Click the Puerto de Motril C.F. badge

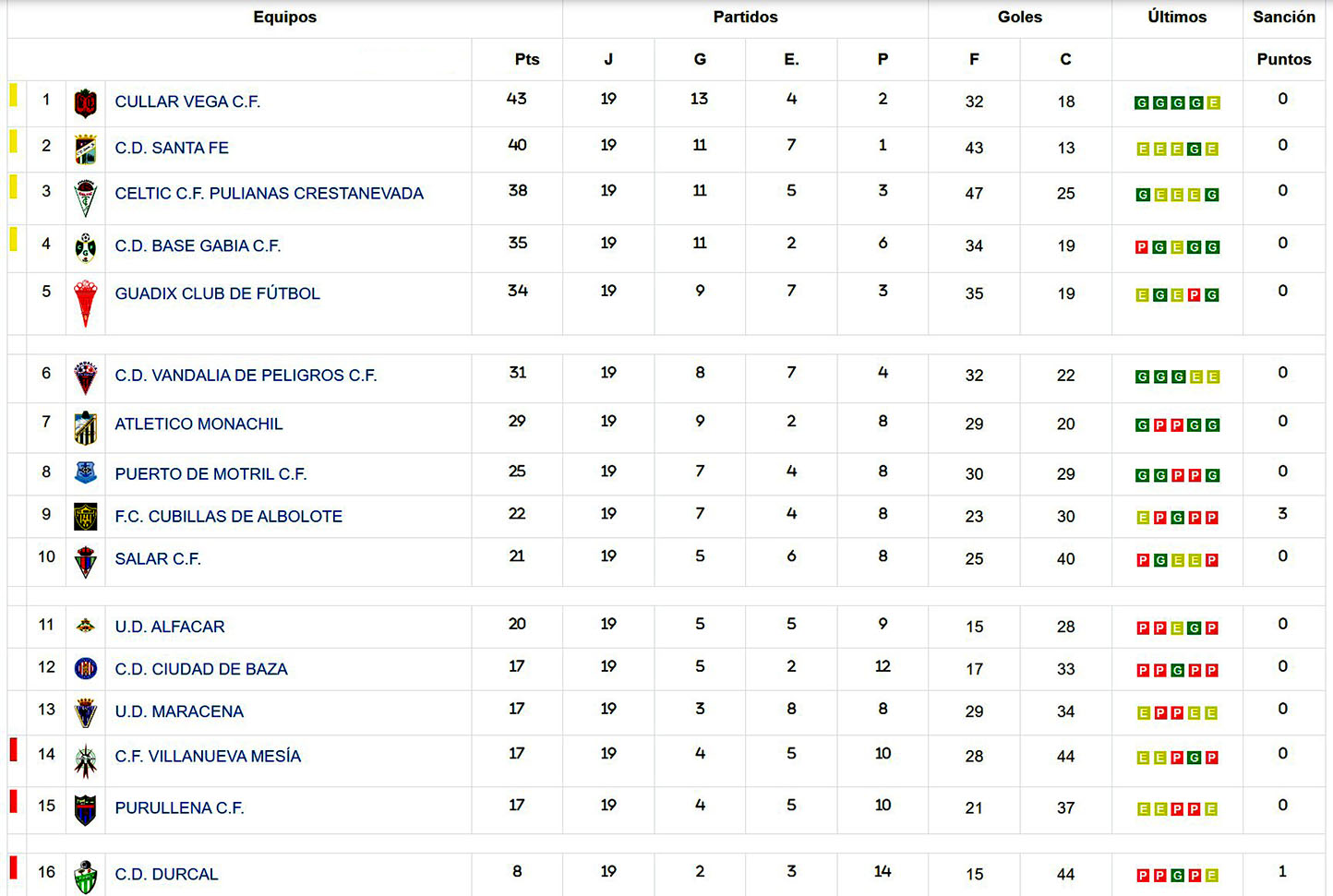point(86,473)
